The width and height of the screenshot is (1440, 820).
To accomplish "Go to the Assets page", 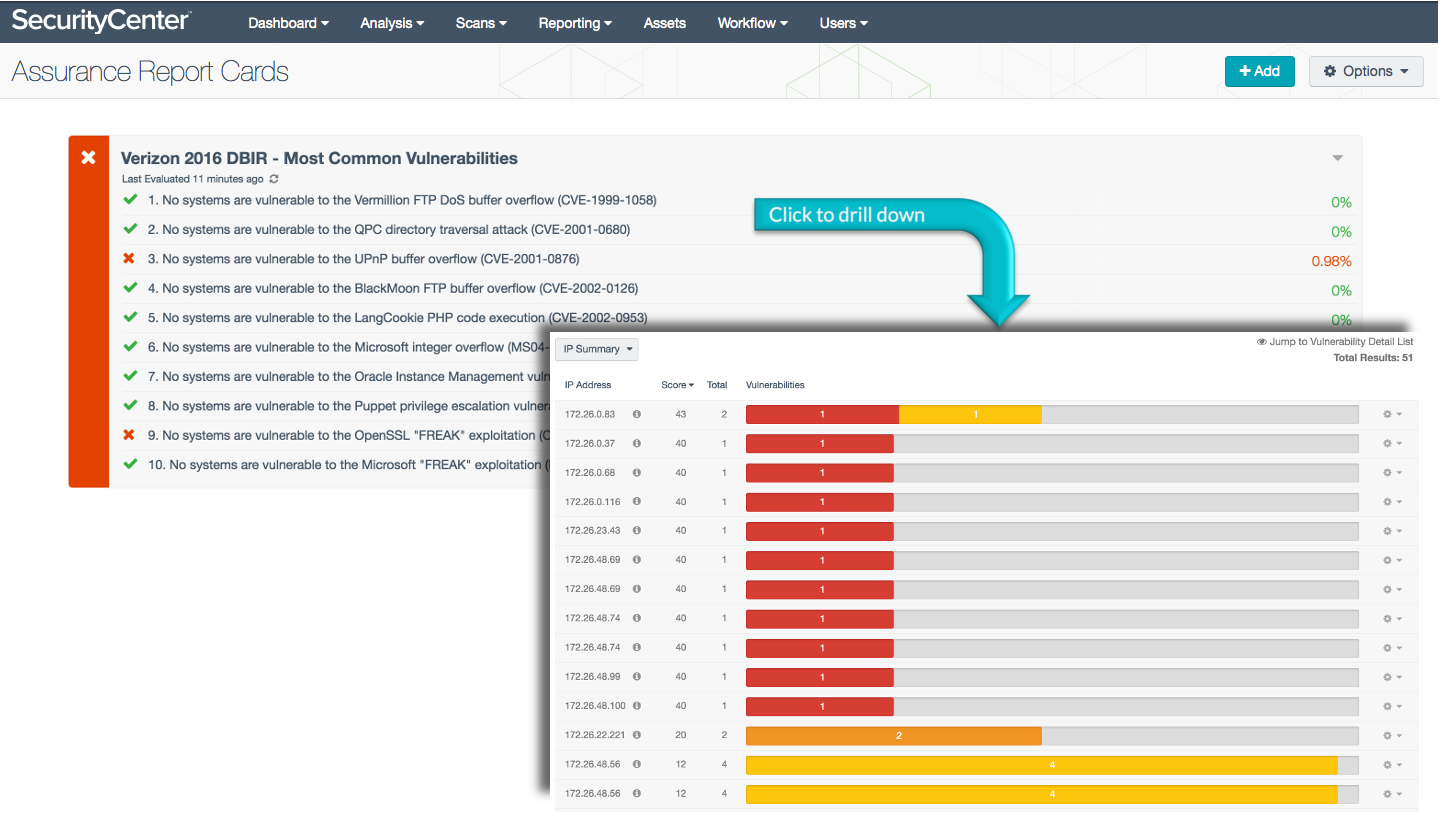I will [665, 23].
